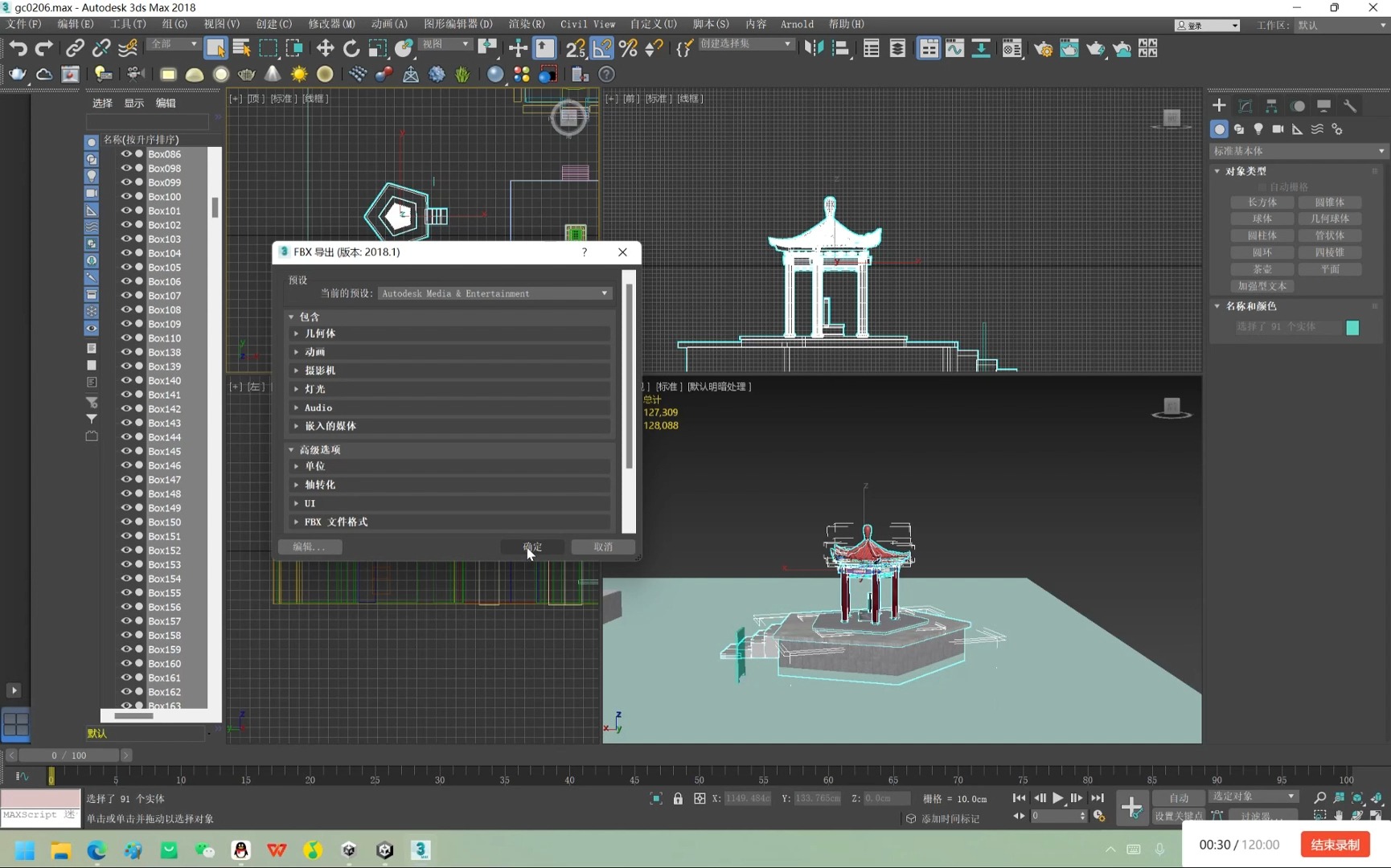This screenshot has width=1391, height=868.
Task: Click the Mirror tool icon
Action: point(814,48)
